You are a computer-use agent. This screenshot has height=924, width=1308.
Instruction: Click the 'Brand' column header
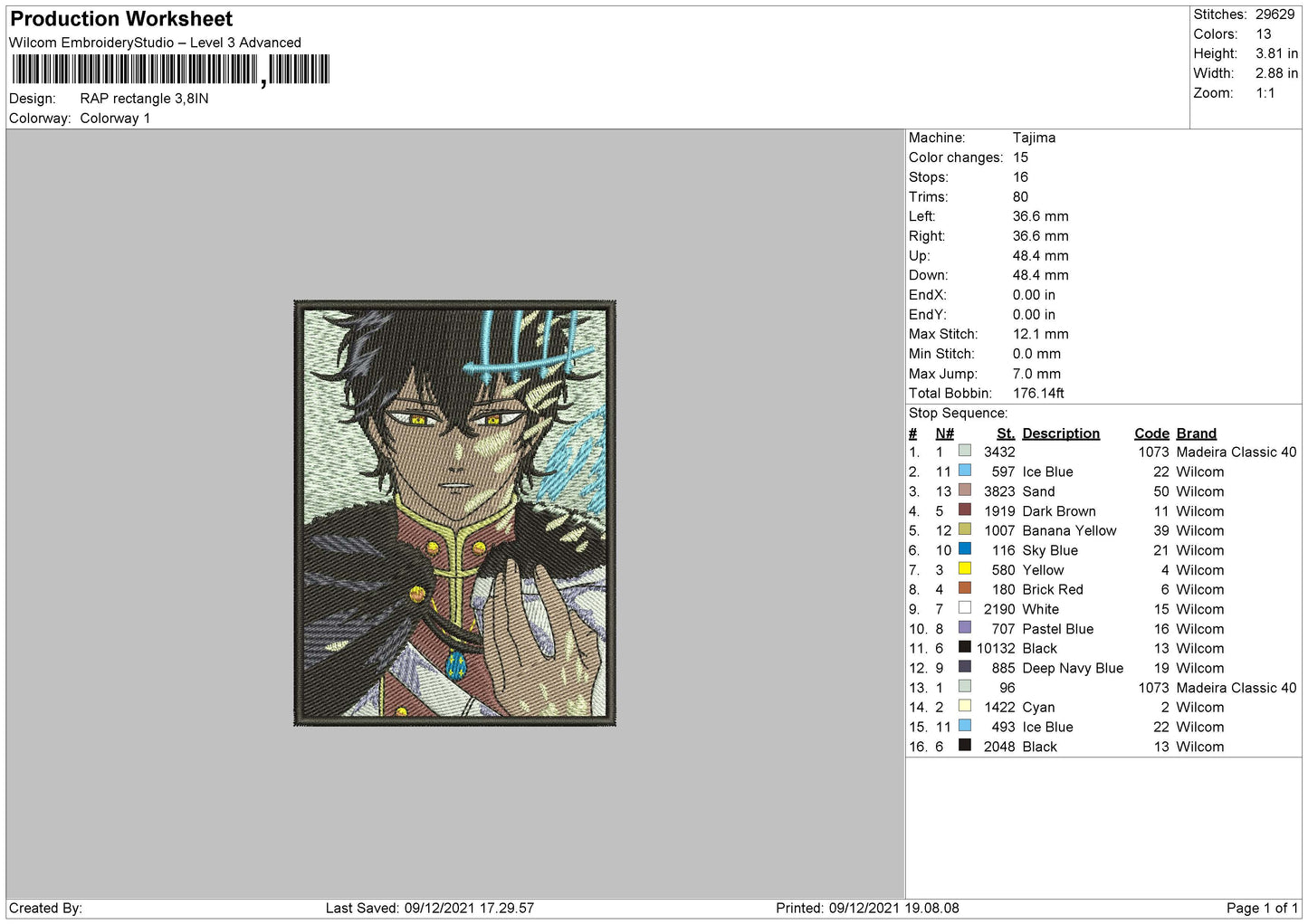click(1196, 433)
